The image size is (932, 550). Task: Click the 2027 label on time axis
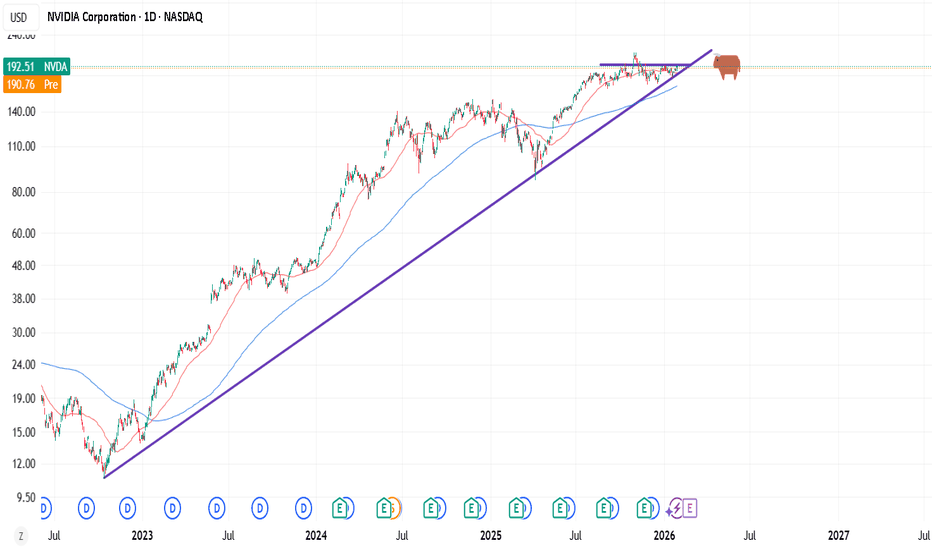click(838, 537)
